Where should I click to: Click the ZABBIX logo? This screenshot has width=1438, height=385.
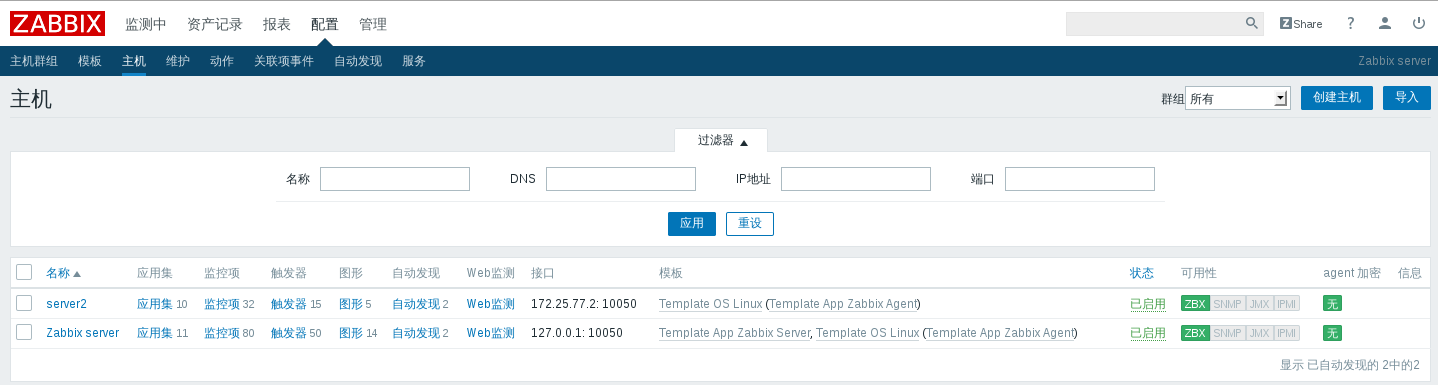(x=58, y=23)
